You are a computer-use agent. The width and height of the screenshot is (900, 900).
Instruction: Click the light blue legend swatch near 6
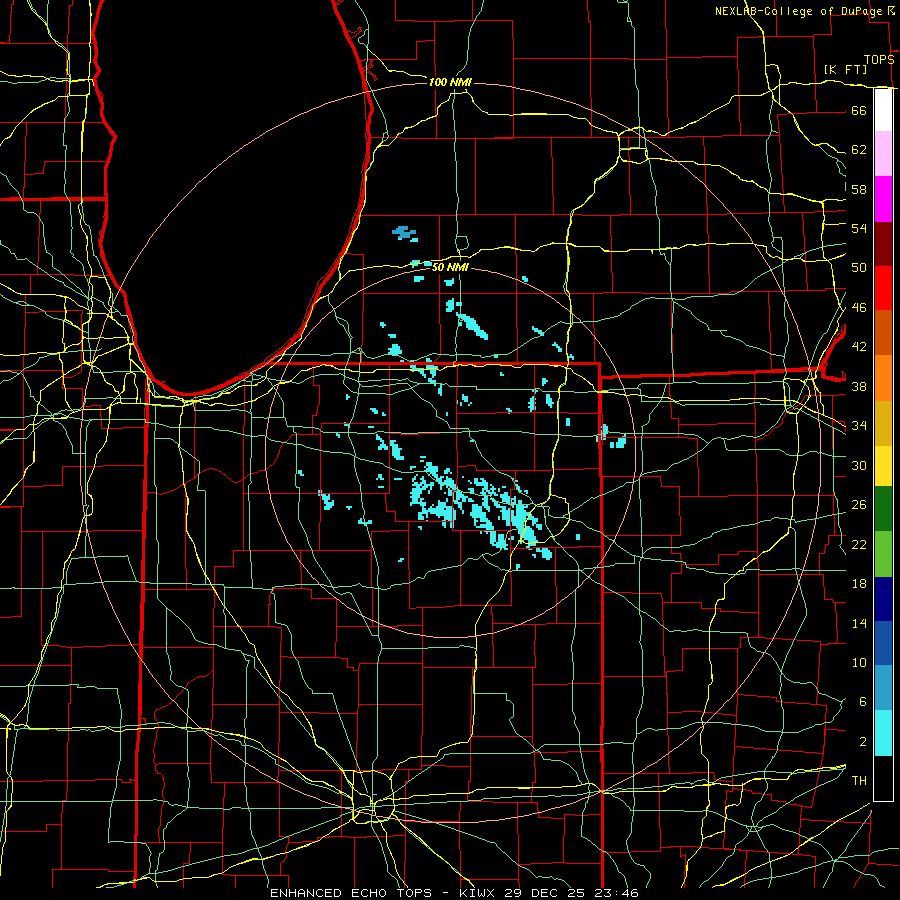click(x=883, y=688)
